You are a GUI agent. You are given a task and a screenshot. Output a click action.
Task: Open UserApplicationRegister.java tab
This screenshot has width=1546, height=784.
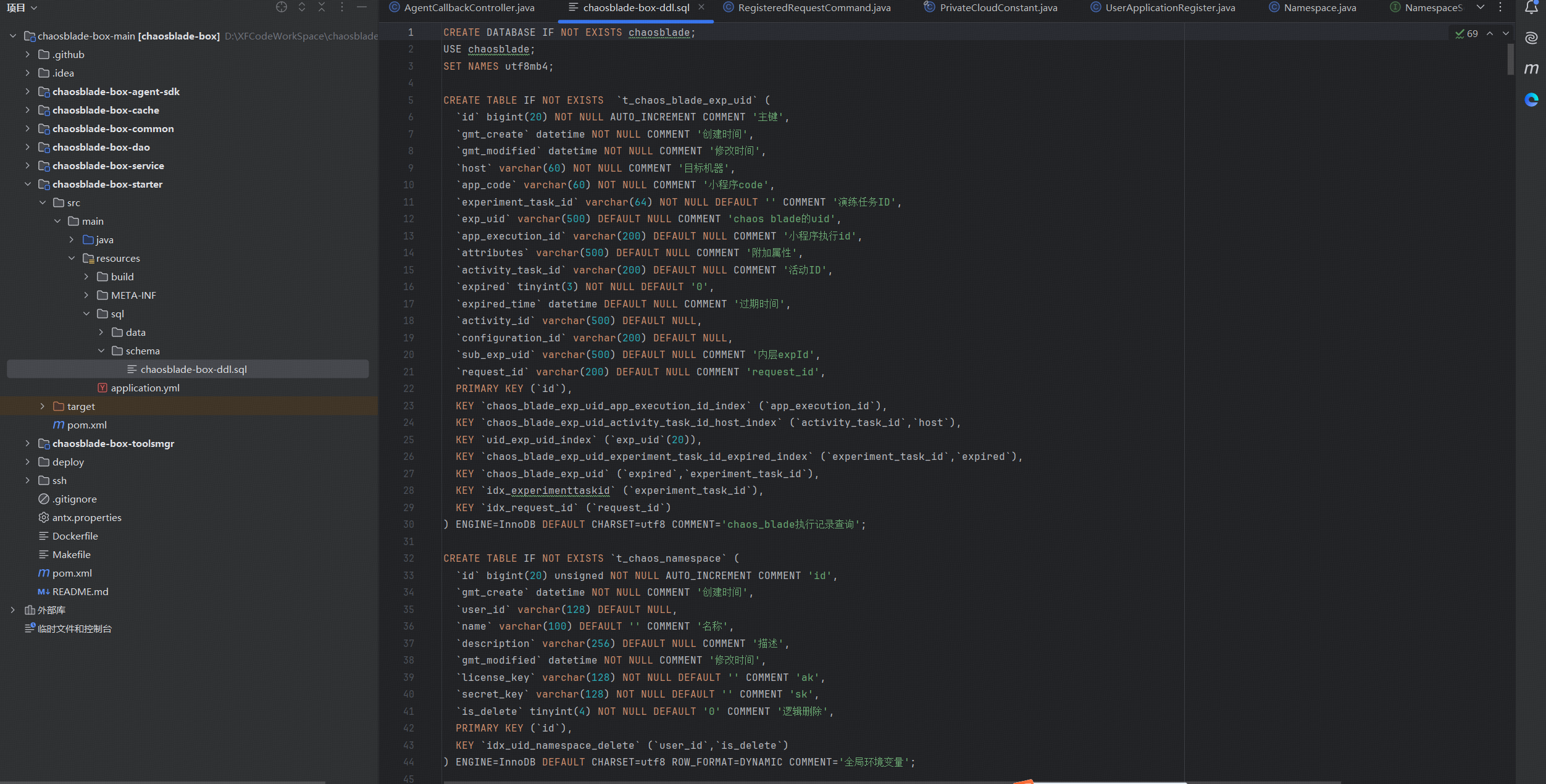[x=1163, y=7]
